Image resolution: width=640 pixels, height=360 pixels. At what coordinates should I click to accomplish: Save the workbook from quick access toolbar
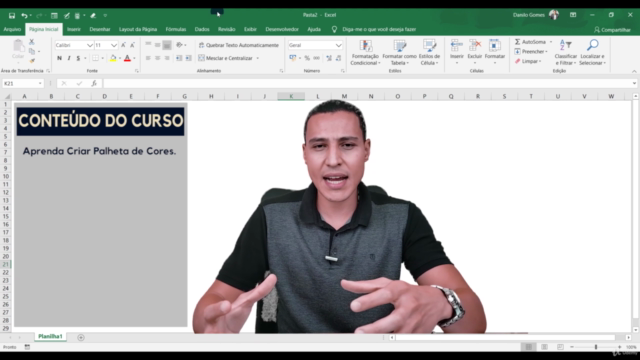[x=12, y=16]
